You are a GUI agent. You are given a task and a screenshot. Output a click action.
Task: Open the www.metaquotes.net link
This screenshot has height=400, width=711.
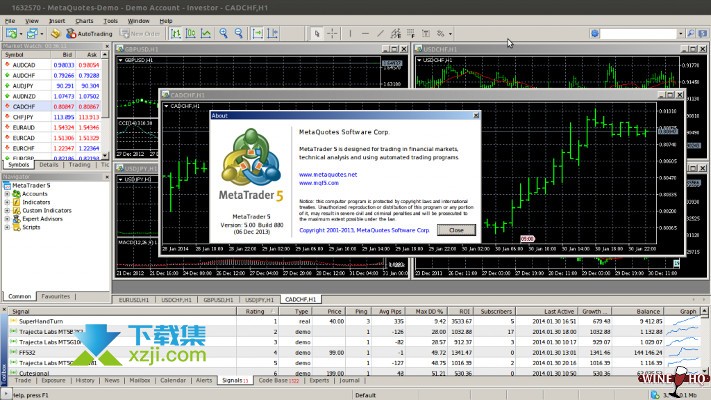[x=328, y=175]
